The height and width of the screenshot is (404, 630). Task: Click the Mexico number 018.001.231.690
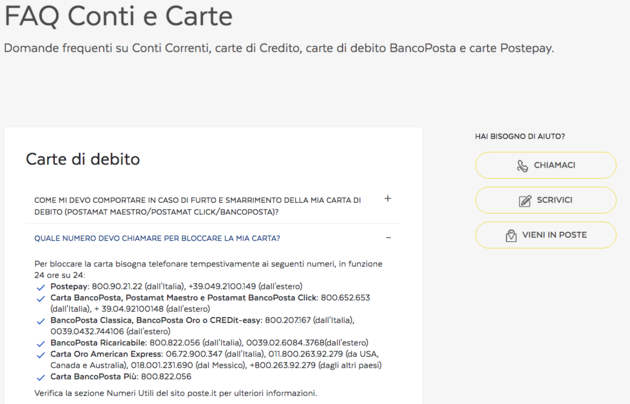pos(162,365)
